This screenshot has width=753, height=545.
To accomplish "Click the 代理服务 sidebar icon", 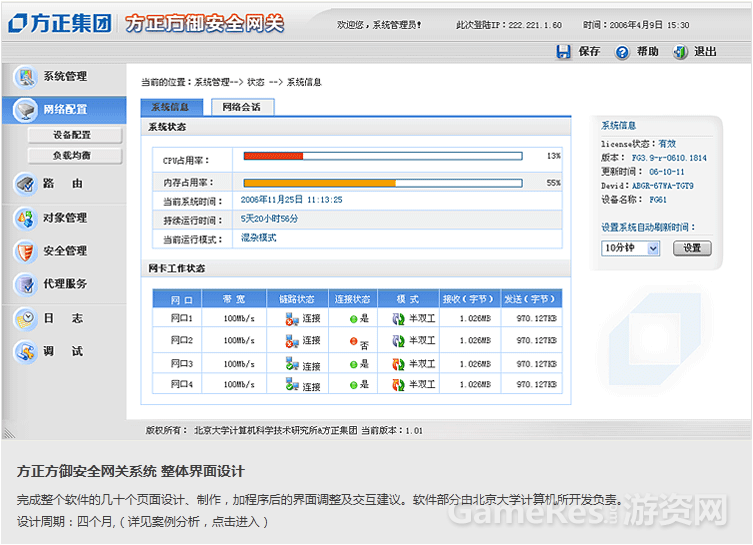I will pos(25,284).
